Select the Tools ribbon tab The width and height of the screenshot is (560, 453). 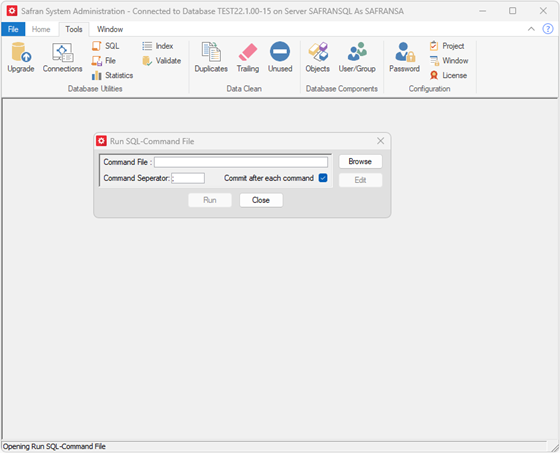click(74, 29)
